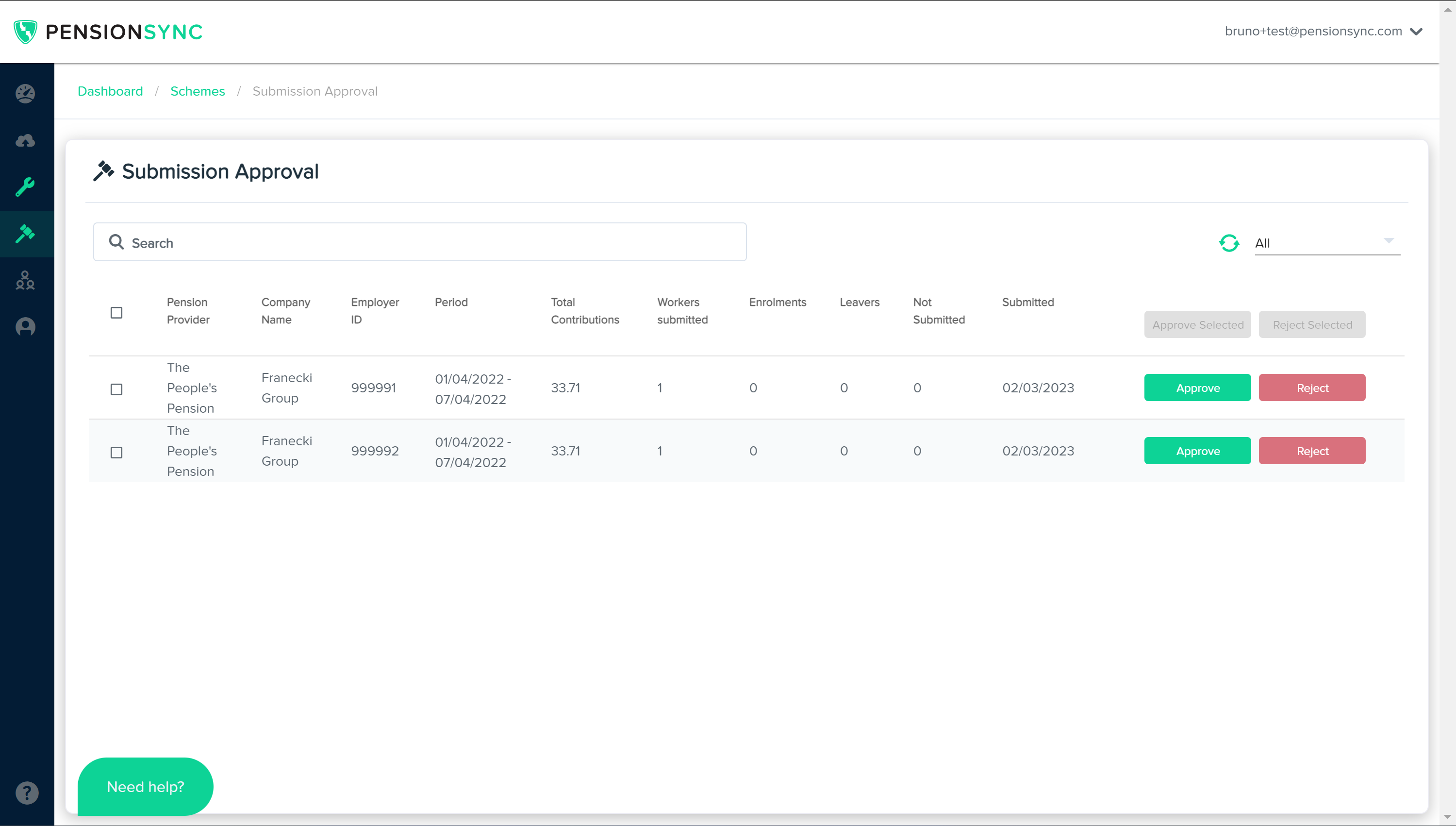Open the users group sidebar icon
Viewport: 1456px width, 826px height.
click(26, 280)
